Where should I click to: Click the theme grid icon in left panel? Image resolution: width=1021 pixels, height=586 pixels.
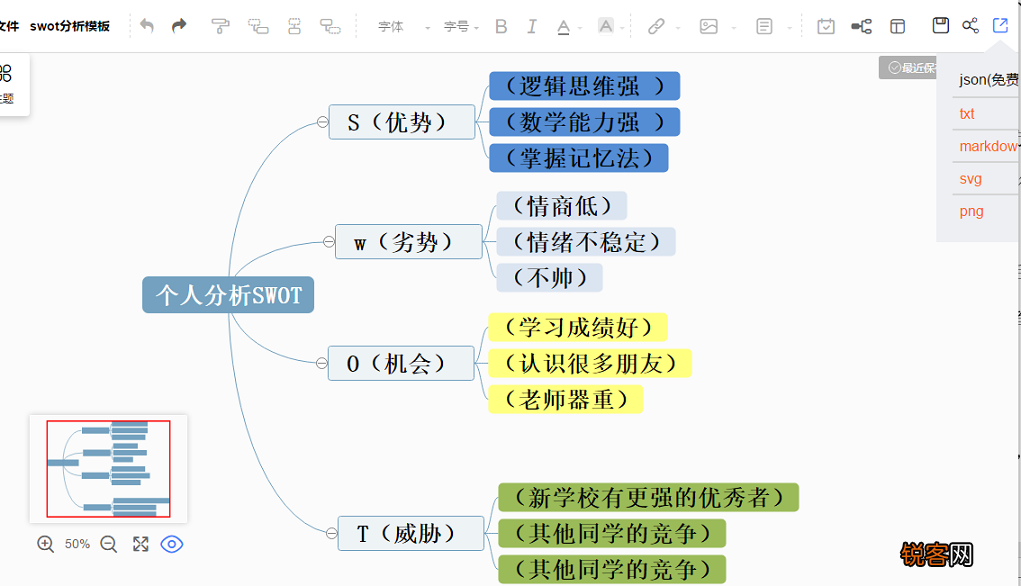pos(6,73)
